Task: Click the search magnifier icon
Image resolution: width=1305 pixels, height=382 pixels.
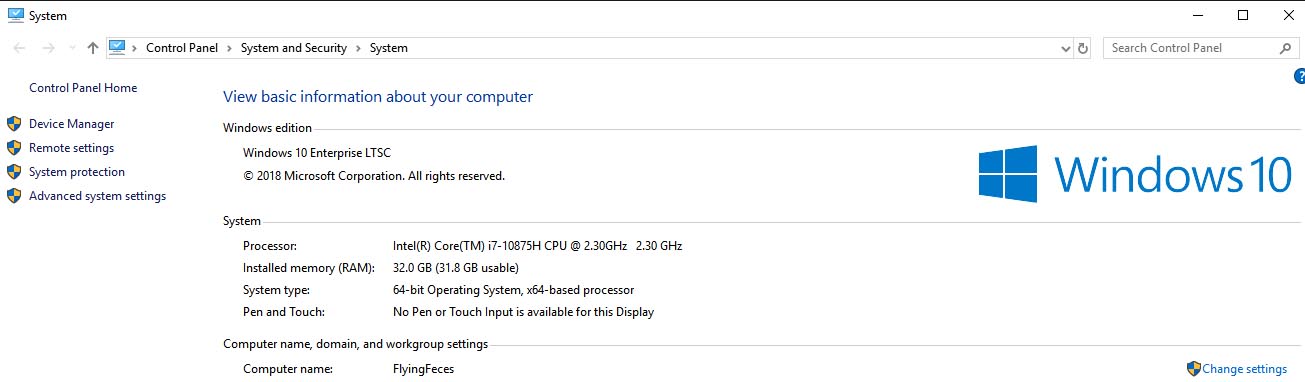Action: [1286, 48]
